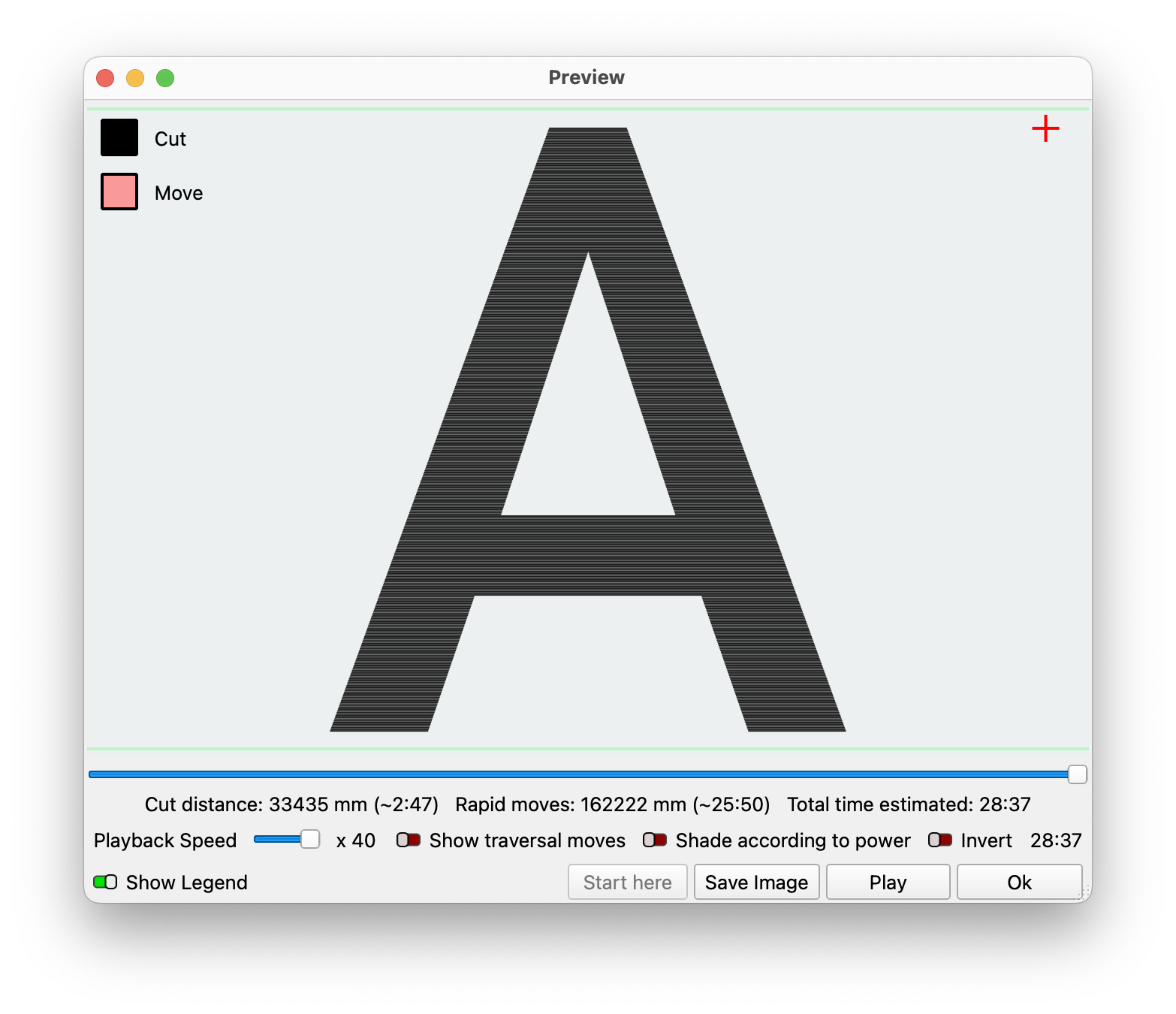Close the Preview window with red button
The width and height of the screenshot is (1176, 1014).
(x=105, y=78)
